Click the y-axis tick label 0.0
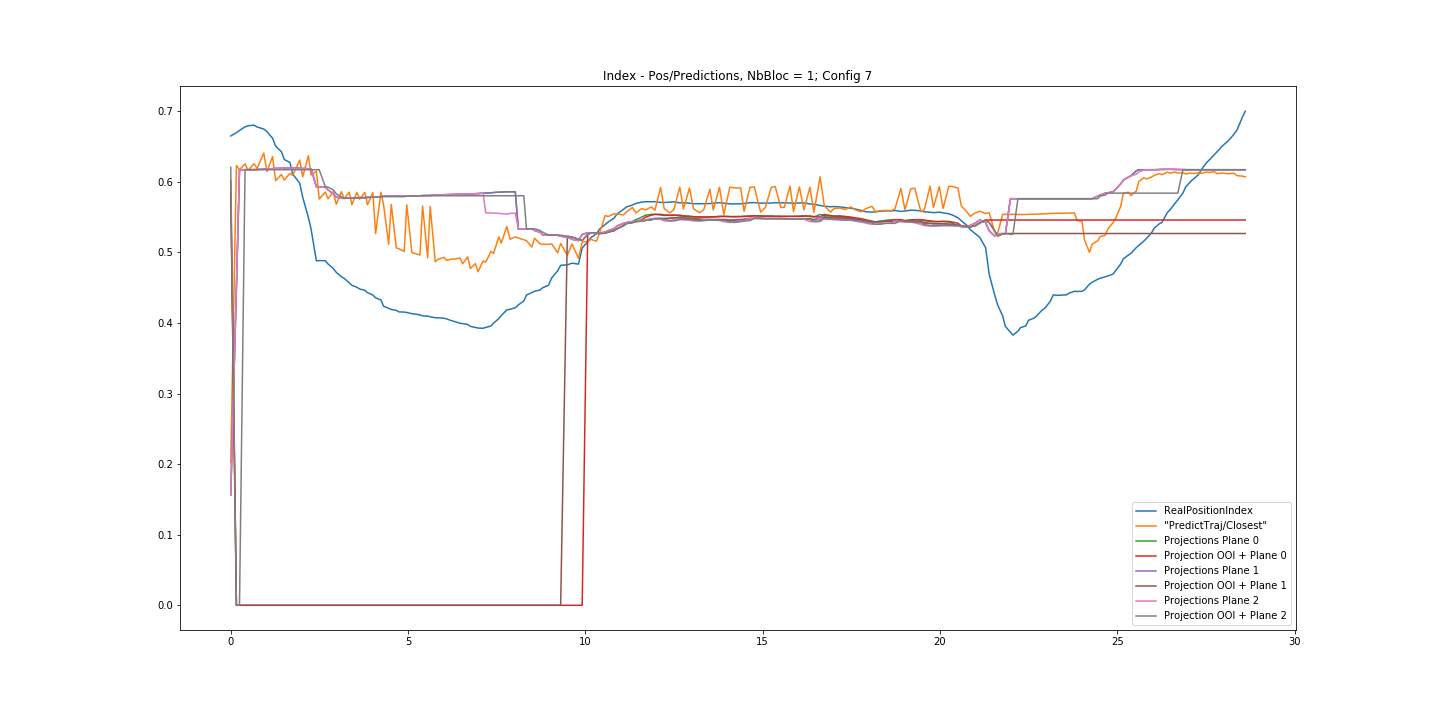This screenshot has width=1440, height=720. click(x=164, y=606)
